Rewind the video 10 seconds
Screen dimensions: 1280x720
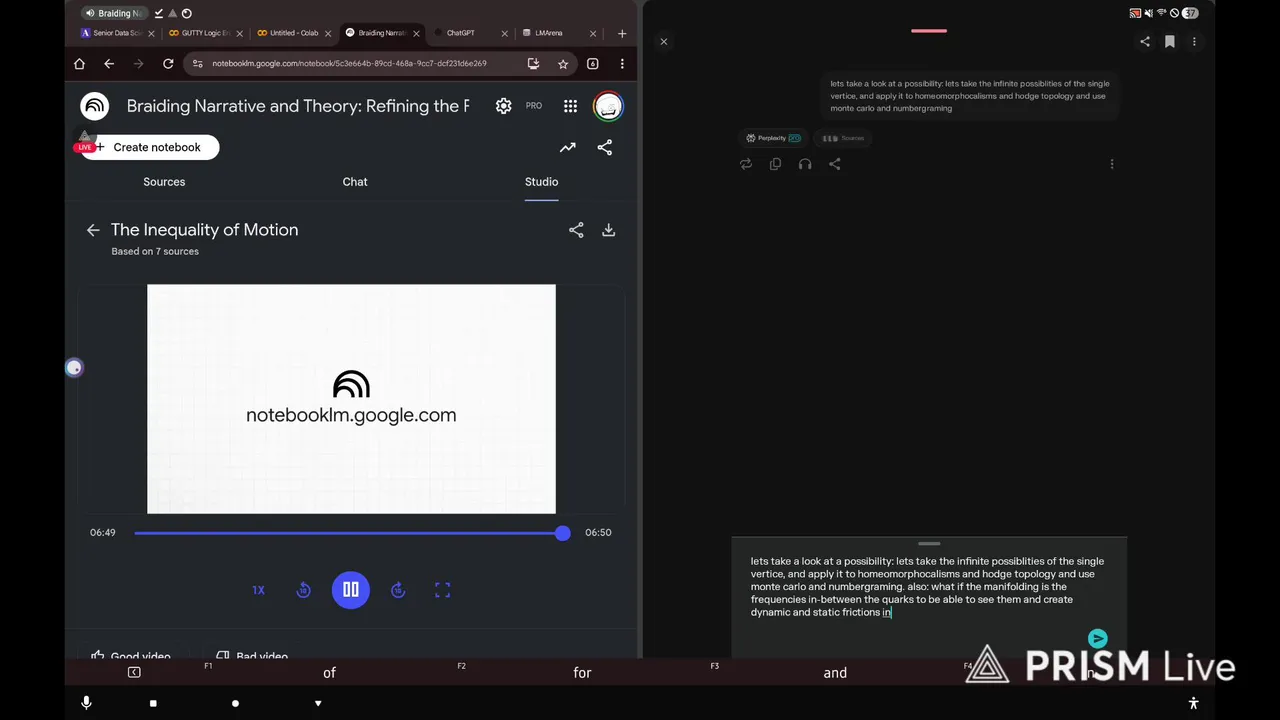(x=304, y=590)
